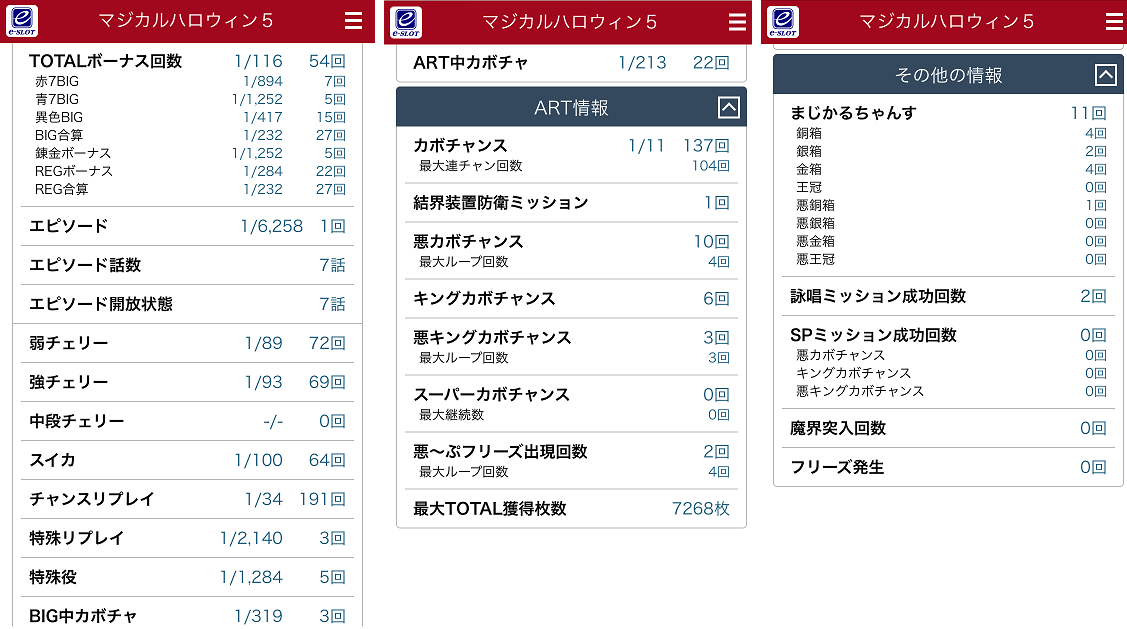Select 最大連チャン回数 104回 line
The height and width of the screenshot is (629, 1127).
pos(571,166)
